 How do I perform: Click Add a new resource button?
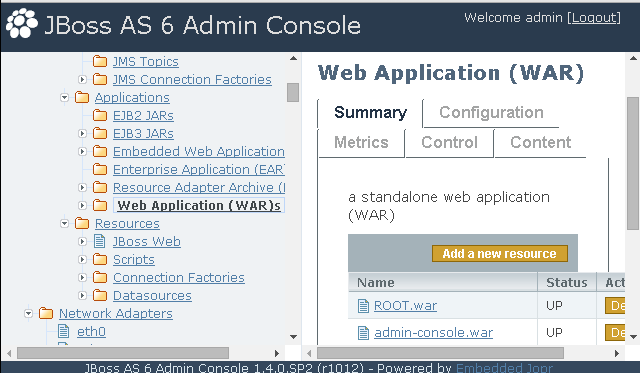(500, 253)
